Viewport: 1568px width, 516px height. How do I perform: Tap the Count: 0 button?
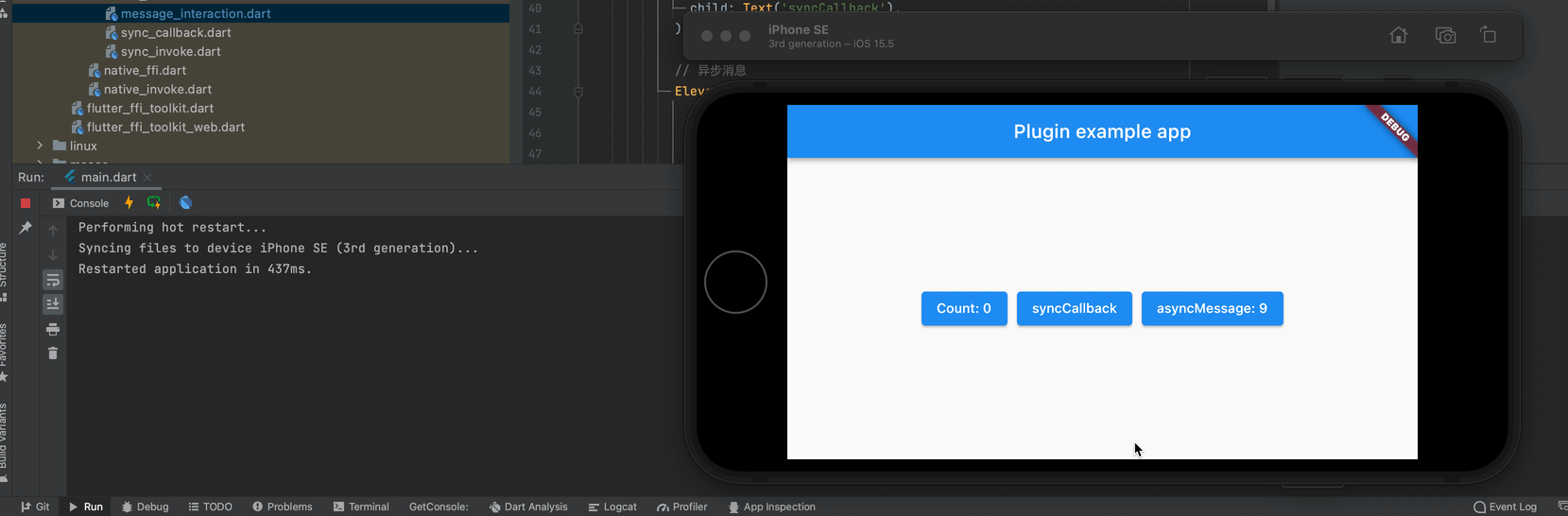click(x=964, y=309)
